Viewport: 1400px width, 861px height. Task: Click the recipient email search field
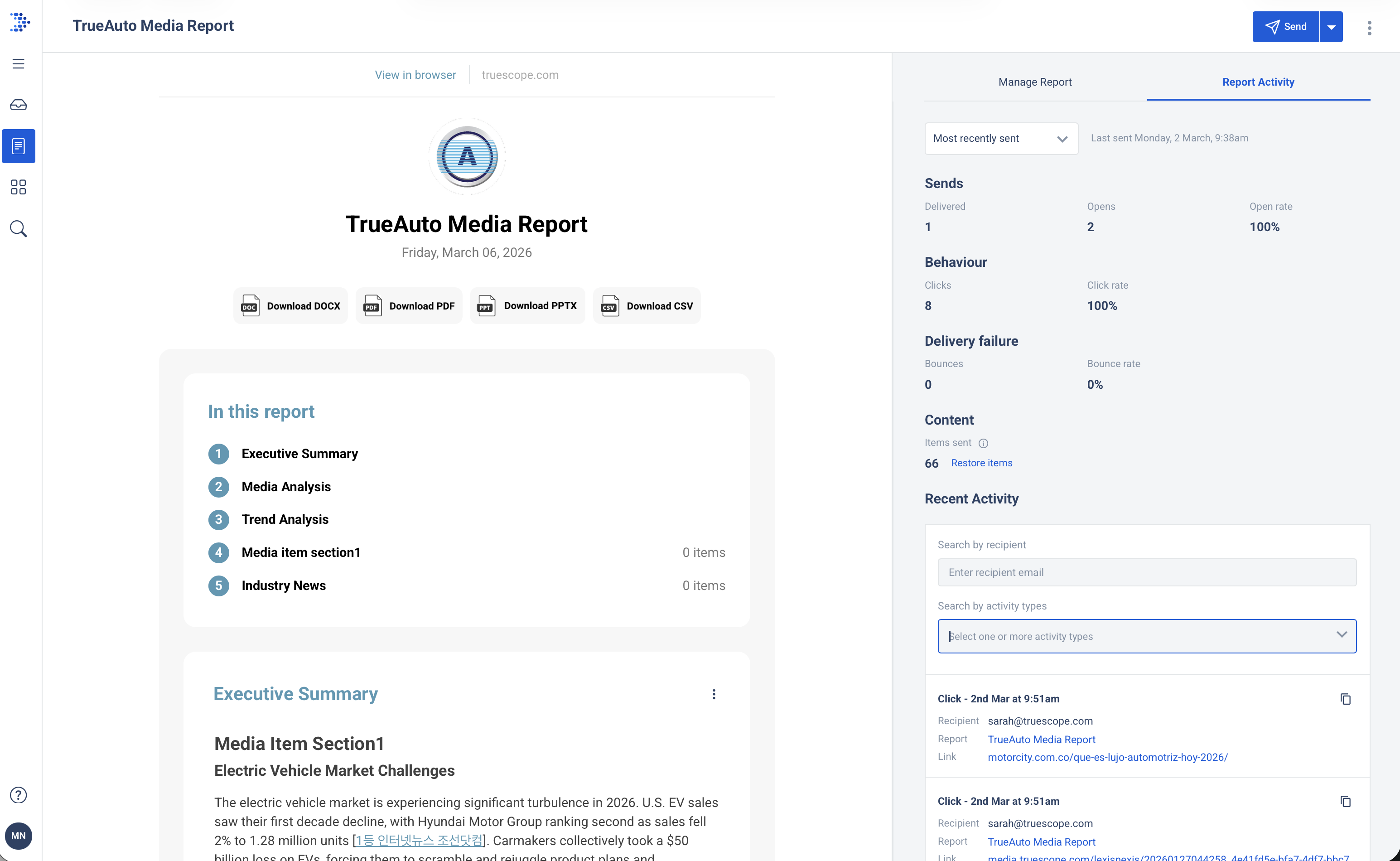[x=1147, y=572]
